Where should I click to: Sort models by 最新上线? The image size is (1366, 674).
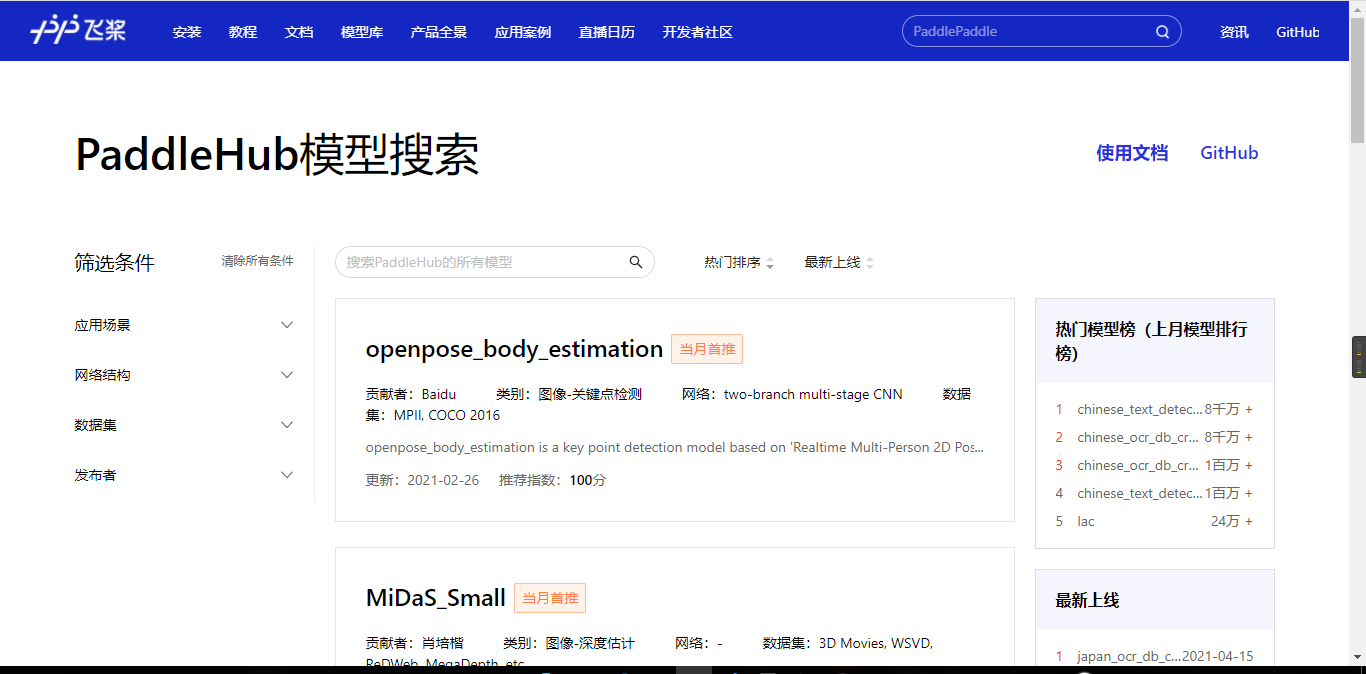pos(839,262)
